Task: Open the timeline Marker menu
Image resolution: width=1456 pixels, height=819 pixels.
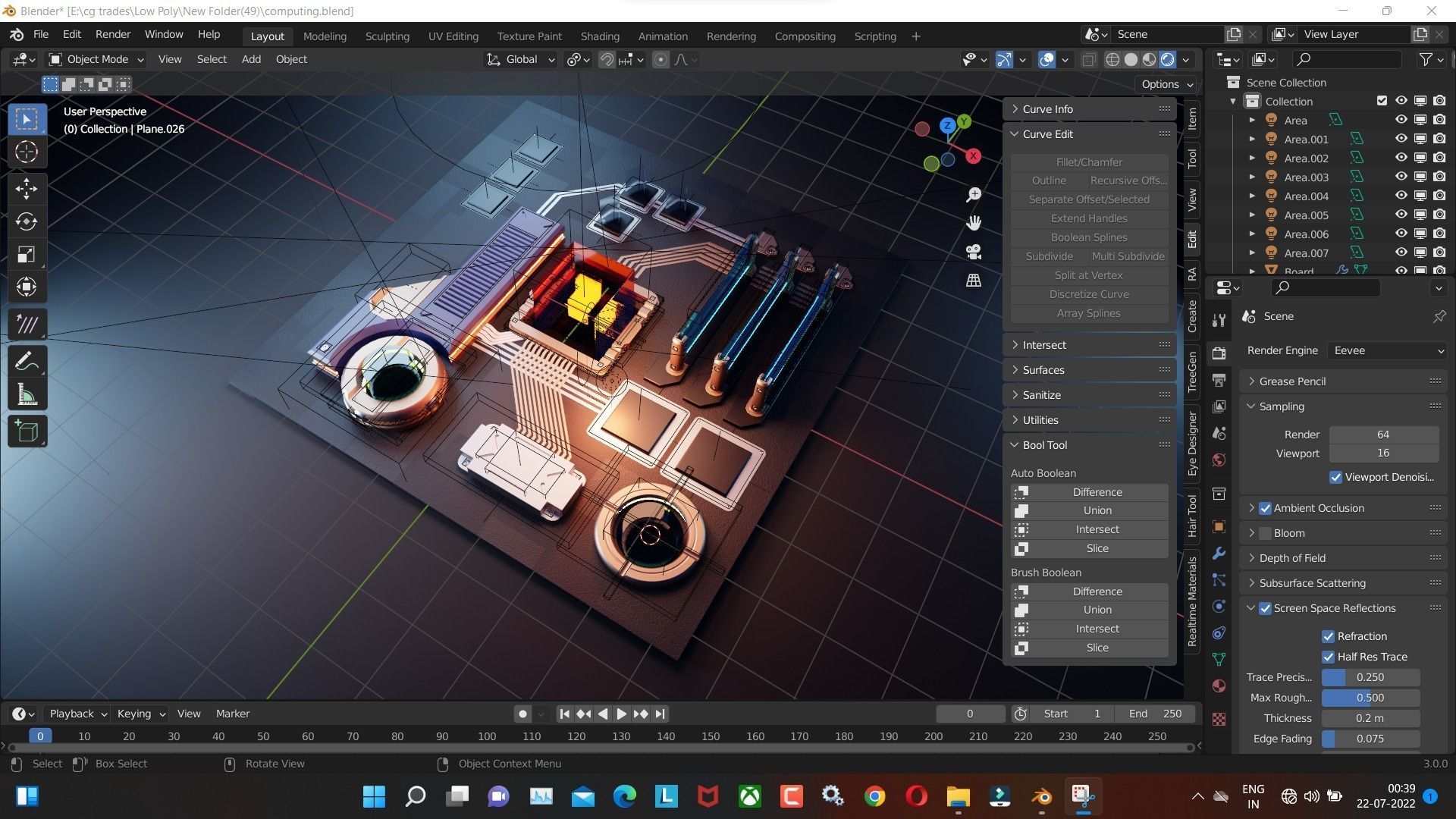Action: click(x=233, y=714)
